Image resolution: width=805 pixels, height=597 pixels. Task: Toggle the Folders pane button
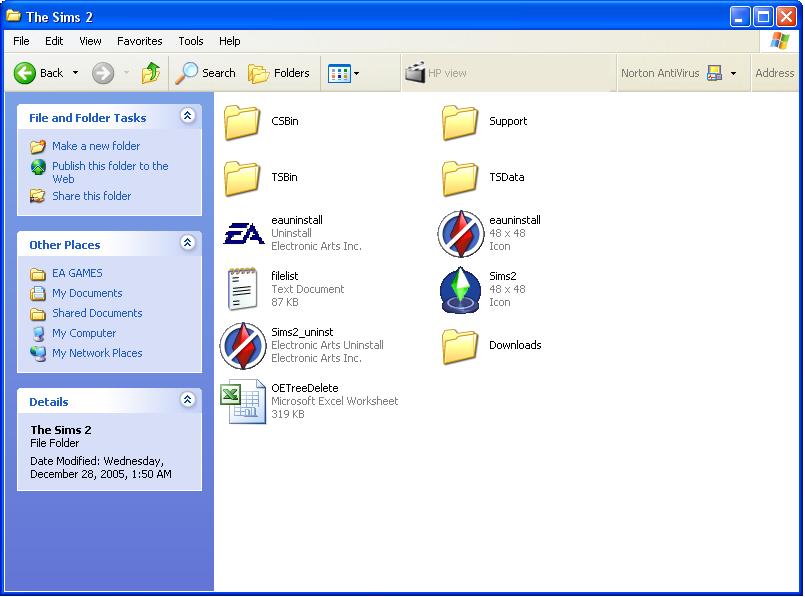point(279,73)
